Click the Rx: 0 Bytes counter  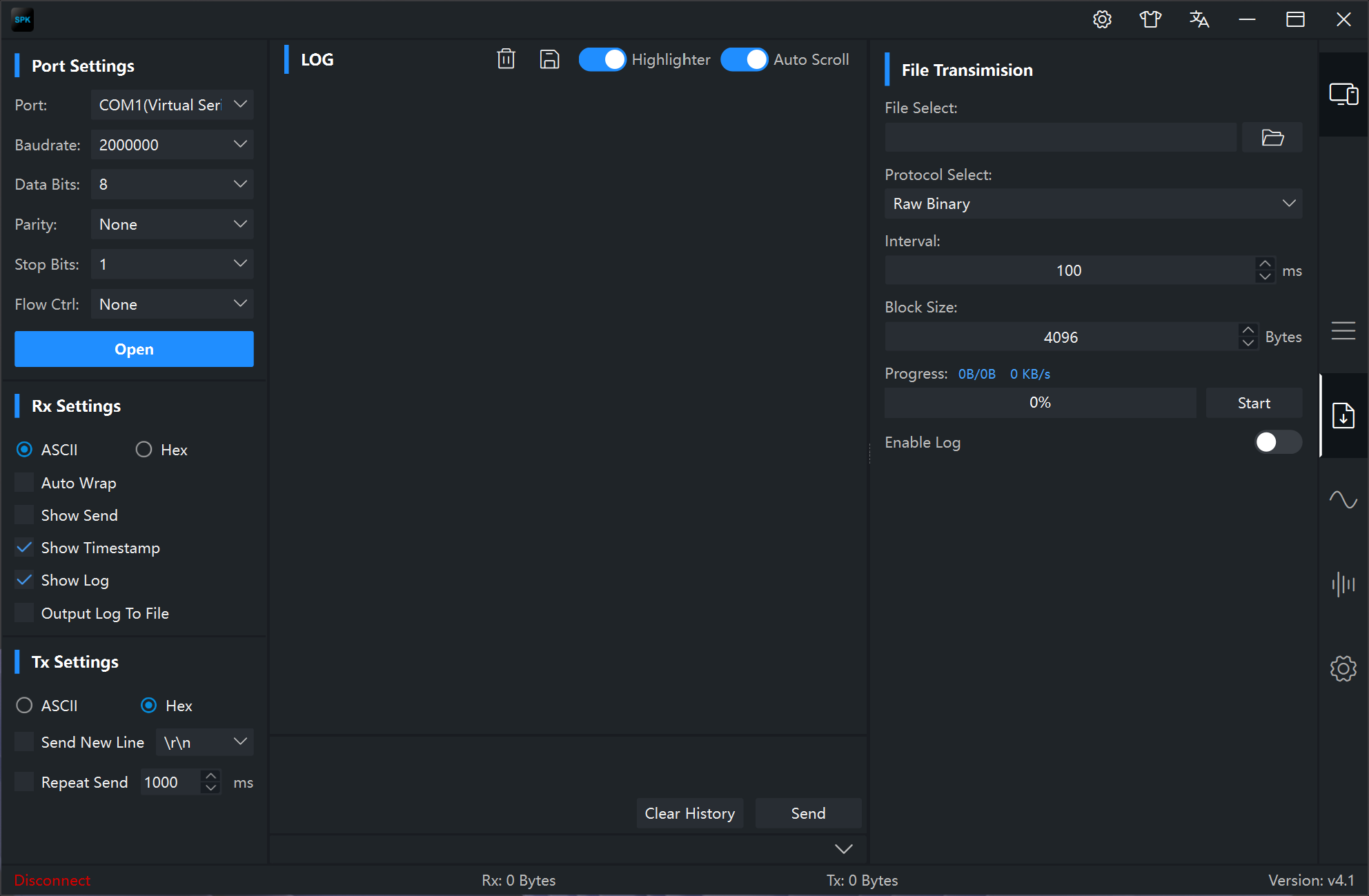click(519, 880)
